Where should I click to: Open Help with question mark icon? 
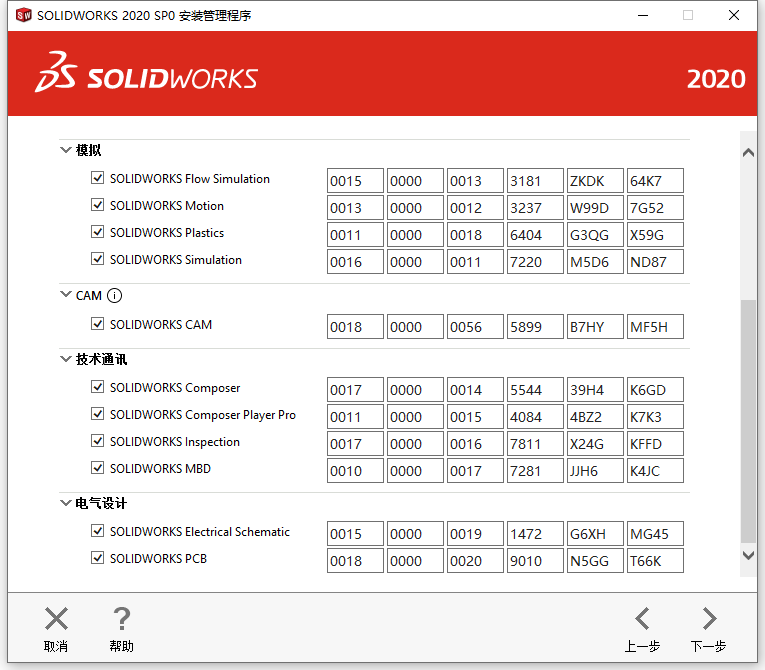pyautogui.click(x=121, y=619)
